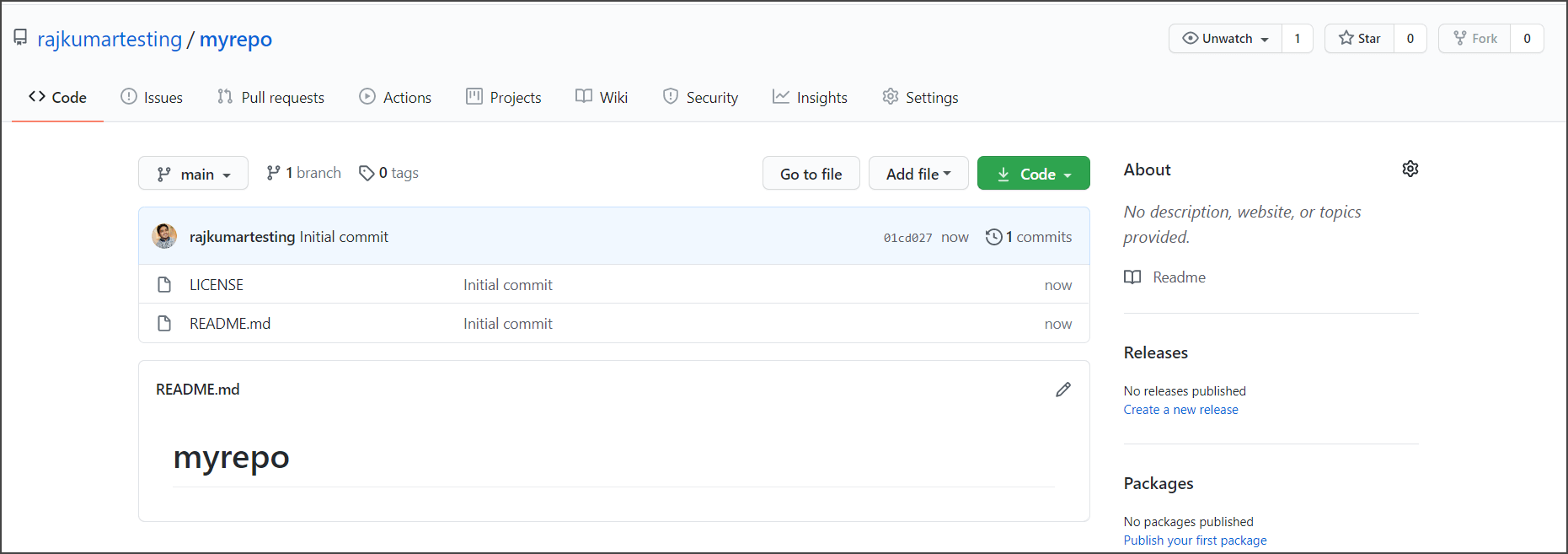The image size is (1568, 554).
Task: Open the forks count 0
Action: point(1527,38)
